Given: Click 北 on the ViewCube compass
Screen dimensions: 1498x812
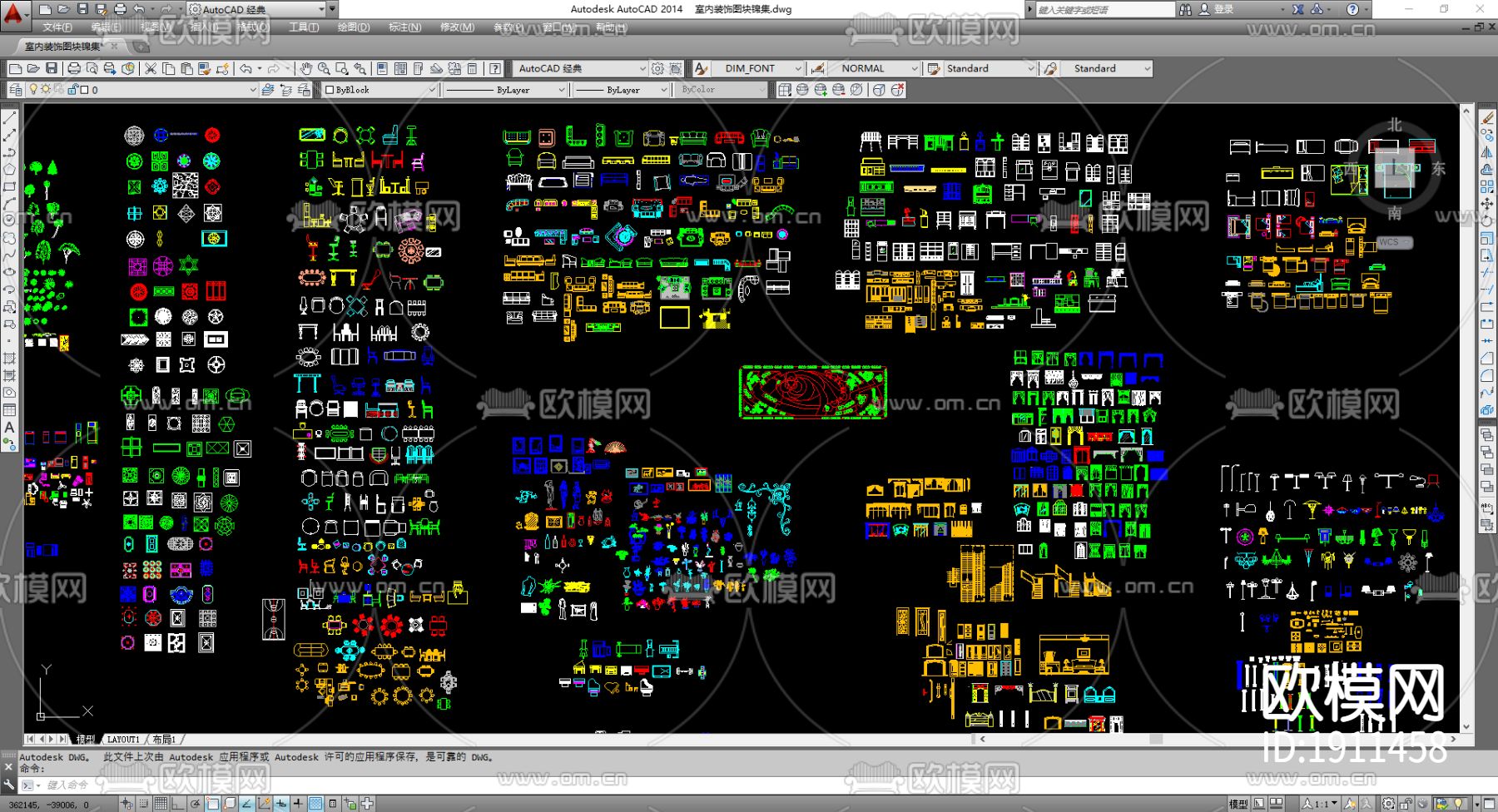Looking at the screenshot, I should point(1395,126).
